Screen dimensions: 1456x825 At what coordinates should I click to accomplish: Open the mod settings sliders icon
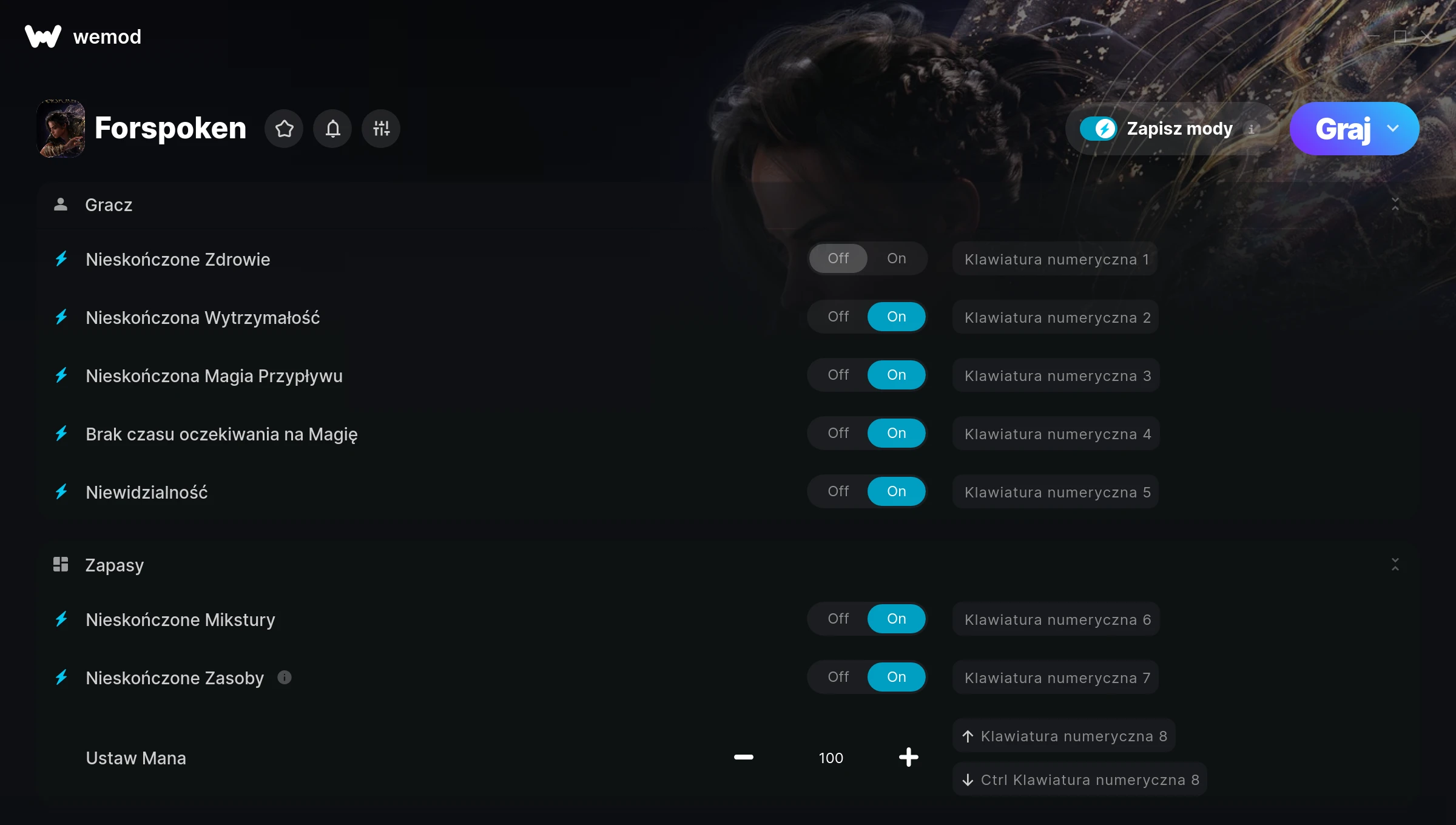(x=381, y=129)
